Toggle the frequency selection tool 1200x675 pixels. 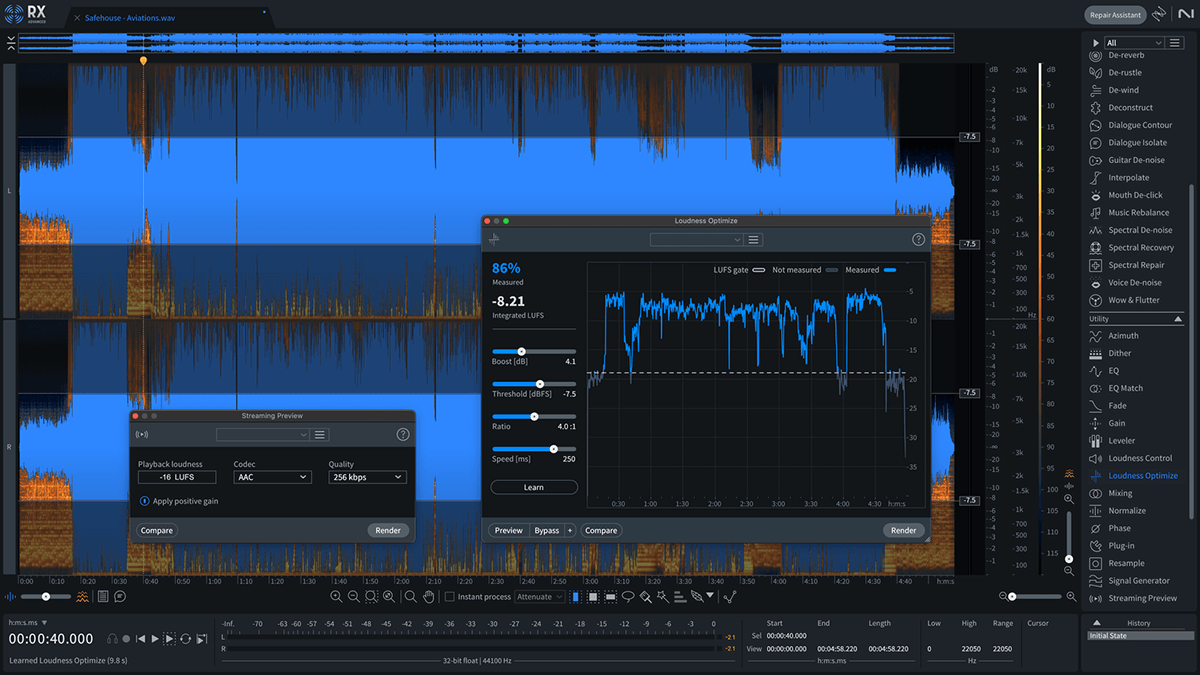(610, 597)
